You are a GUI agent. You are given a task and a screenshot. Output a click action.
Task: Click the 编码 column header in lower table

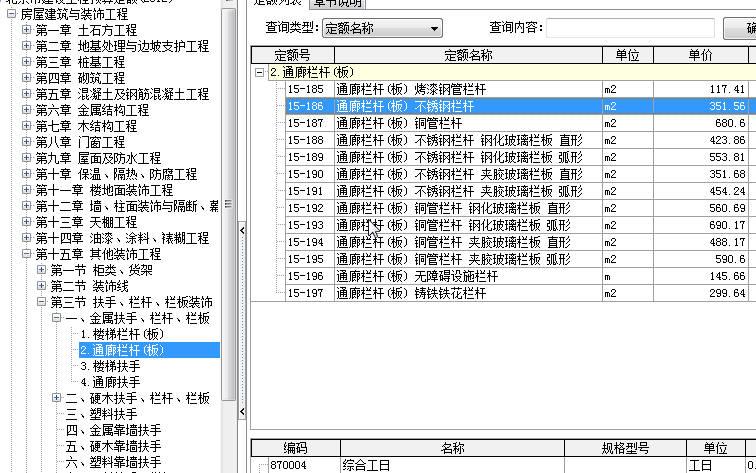(296, 448)
